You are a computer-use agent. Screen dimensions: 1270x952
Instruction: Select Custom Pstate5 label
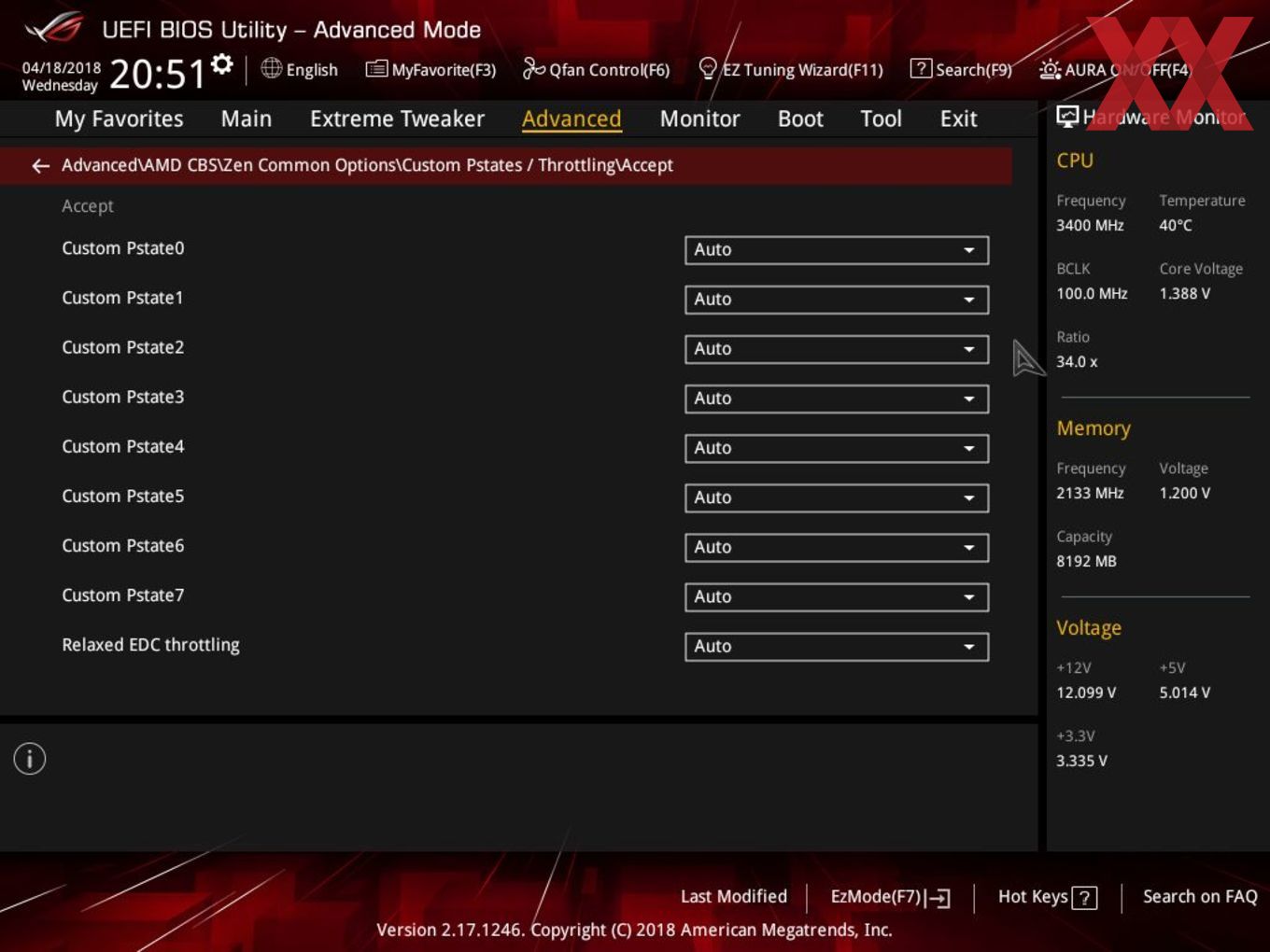(123, 496)
